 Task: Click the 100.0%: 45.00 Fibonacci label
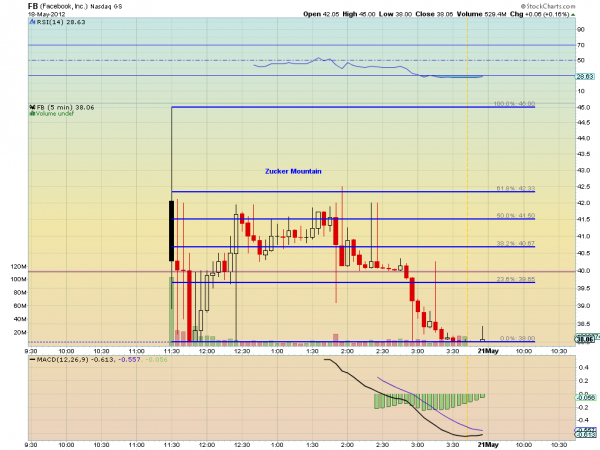pyautogui.click(x=514, y=104)
